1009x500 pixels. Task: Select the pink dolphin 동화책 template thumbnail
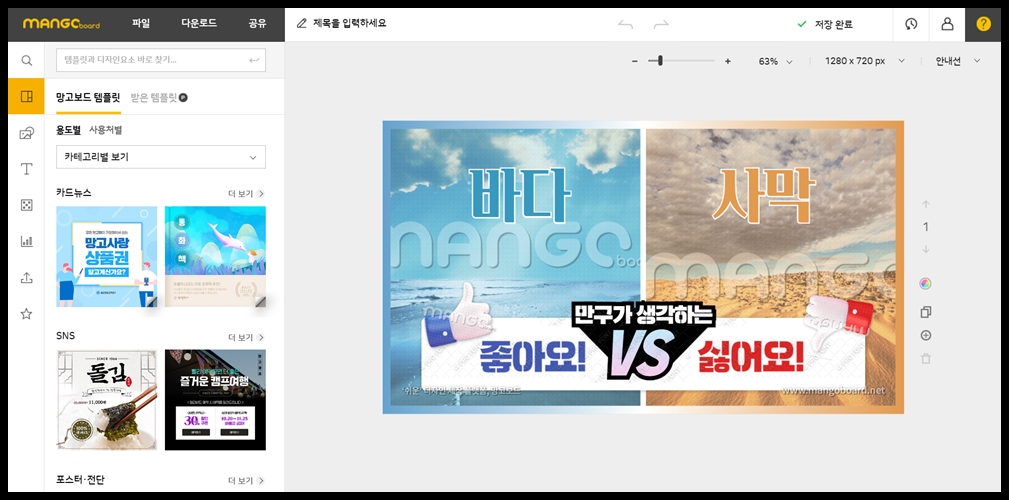pyautogui.click(x=215, y=257)
